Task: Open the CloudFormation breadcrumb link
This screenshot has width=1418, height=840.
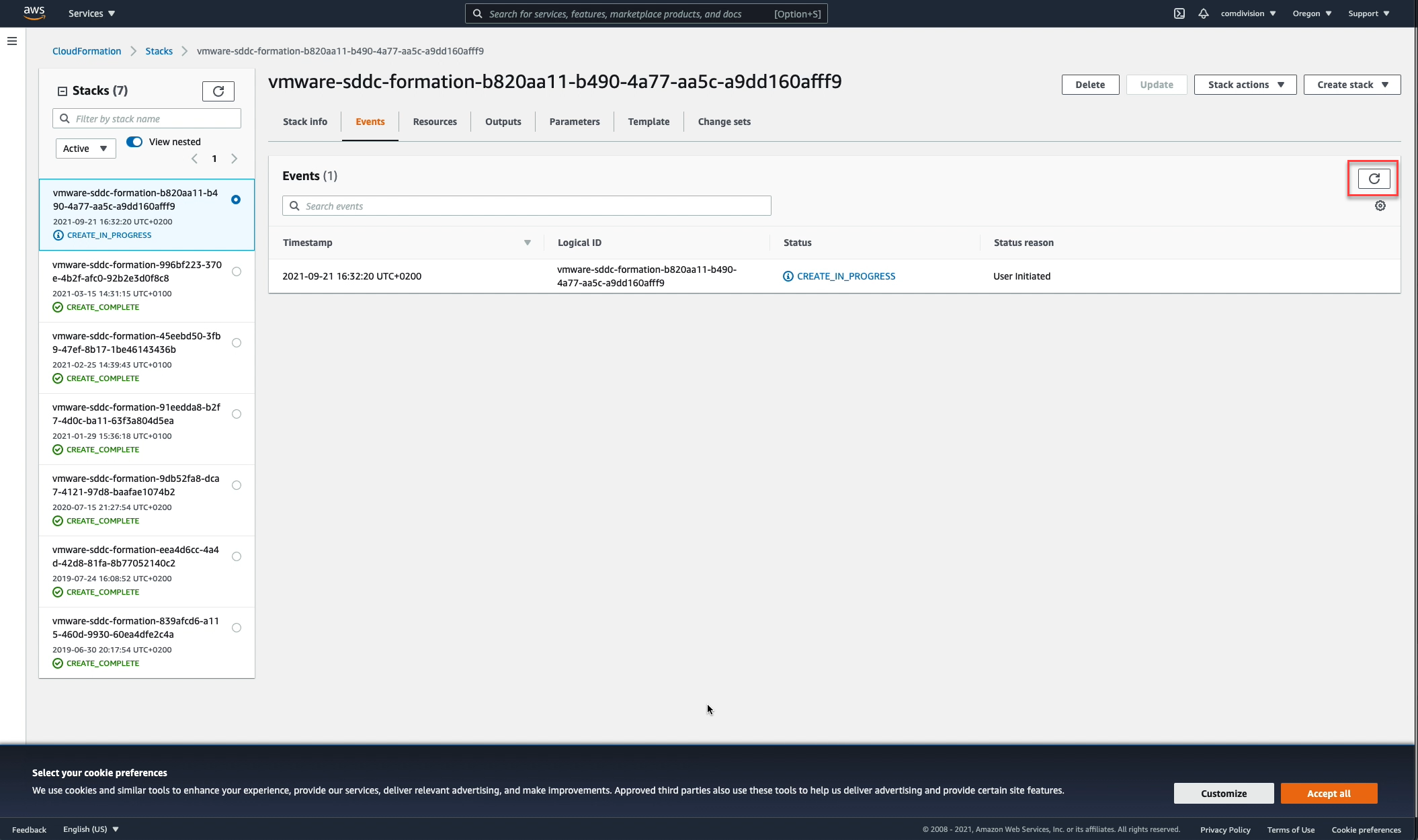Action: pos(87,51)
